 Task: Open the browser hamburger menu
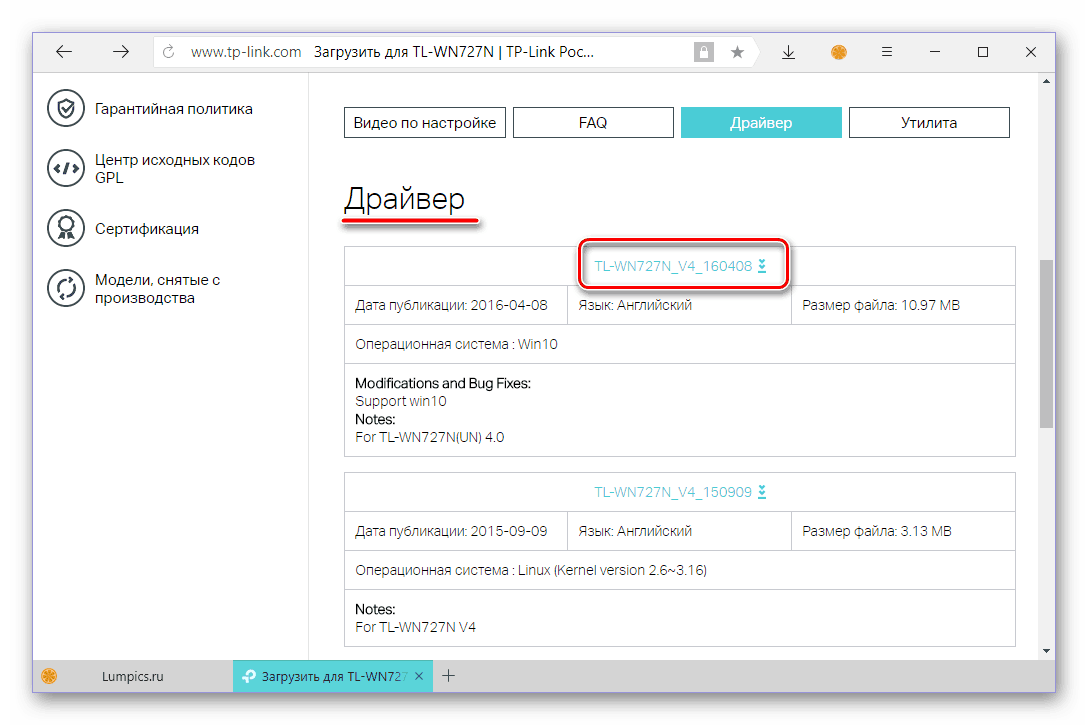click(x=887, y=52)
